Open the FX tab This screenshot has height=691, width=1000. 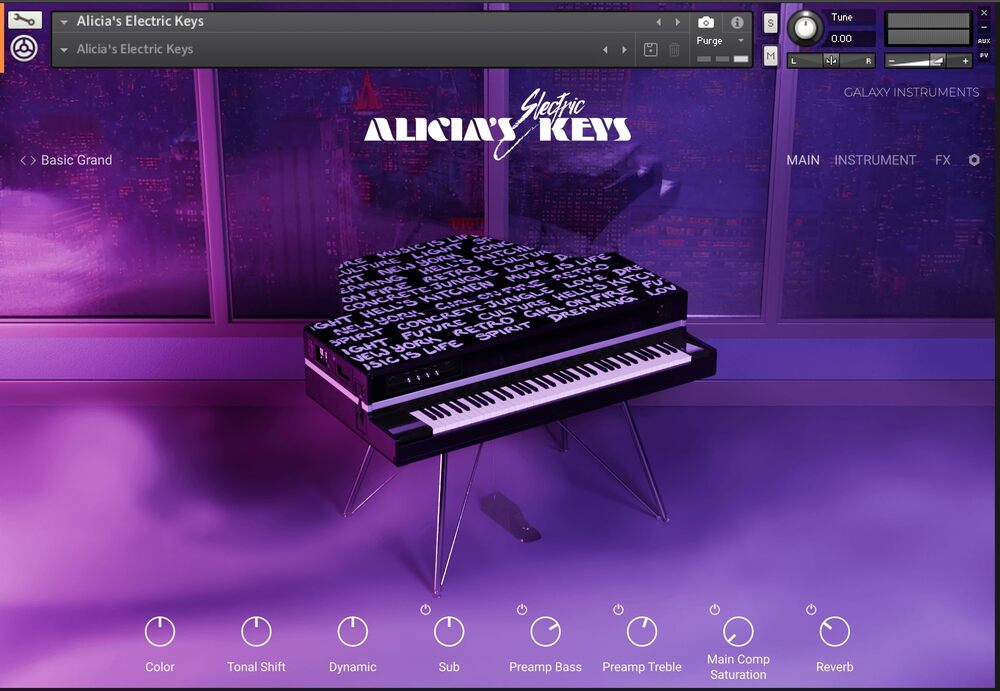click(x=941, y=160)
